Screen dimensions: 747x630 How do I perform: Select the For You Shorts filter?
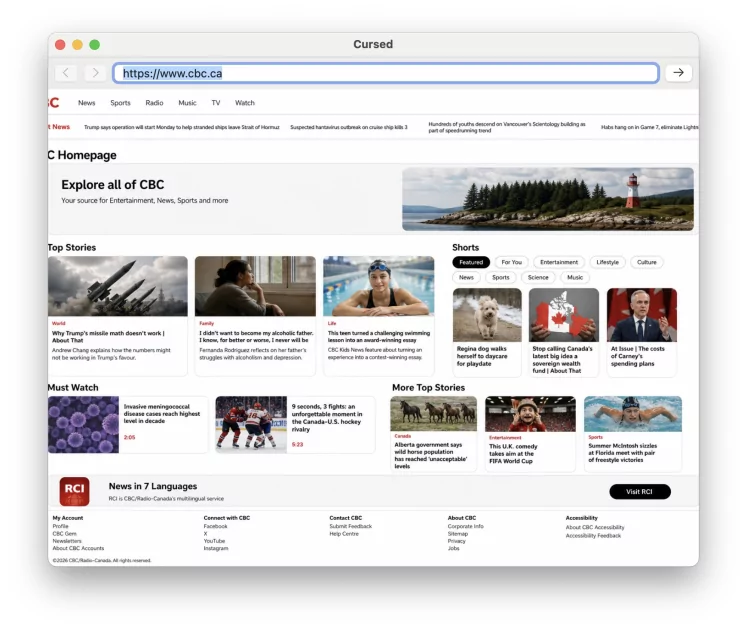click(512, 262)
